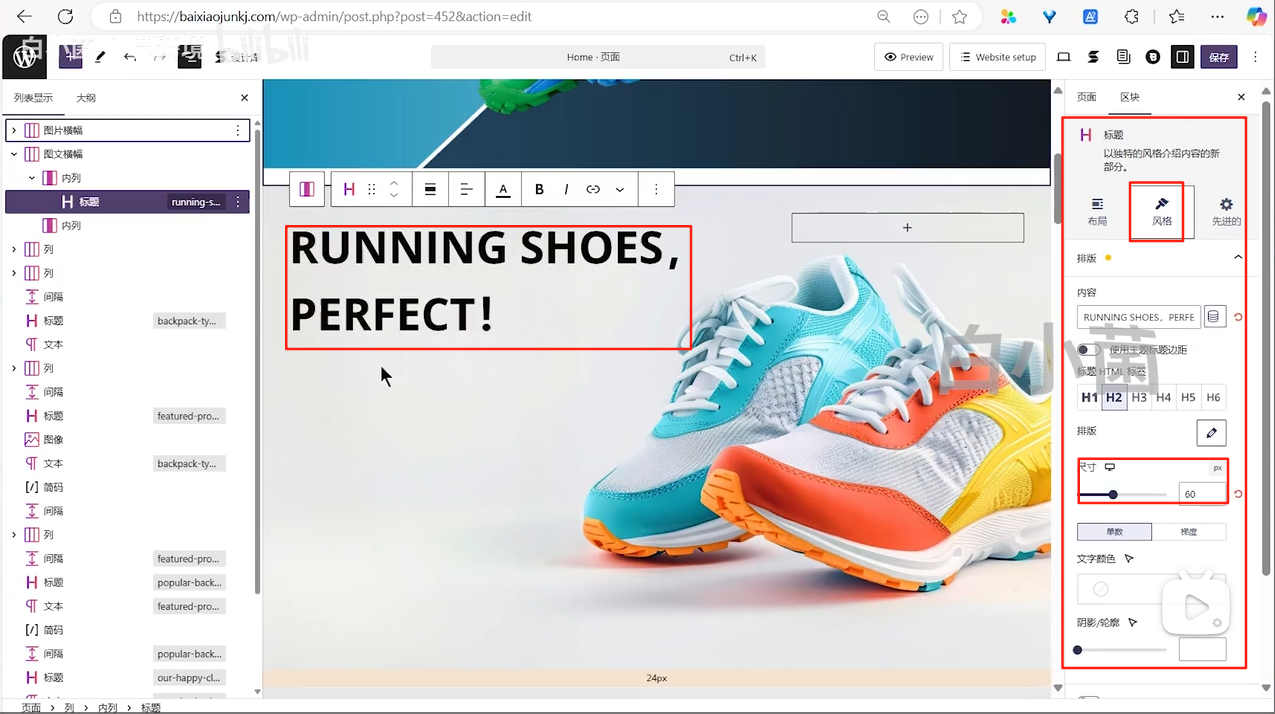The width and height of the screenshot is (1275, 714).
Task: Reset the content field with the red reset icon
Action: 1238,317
